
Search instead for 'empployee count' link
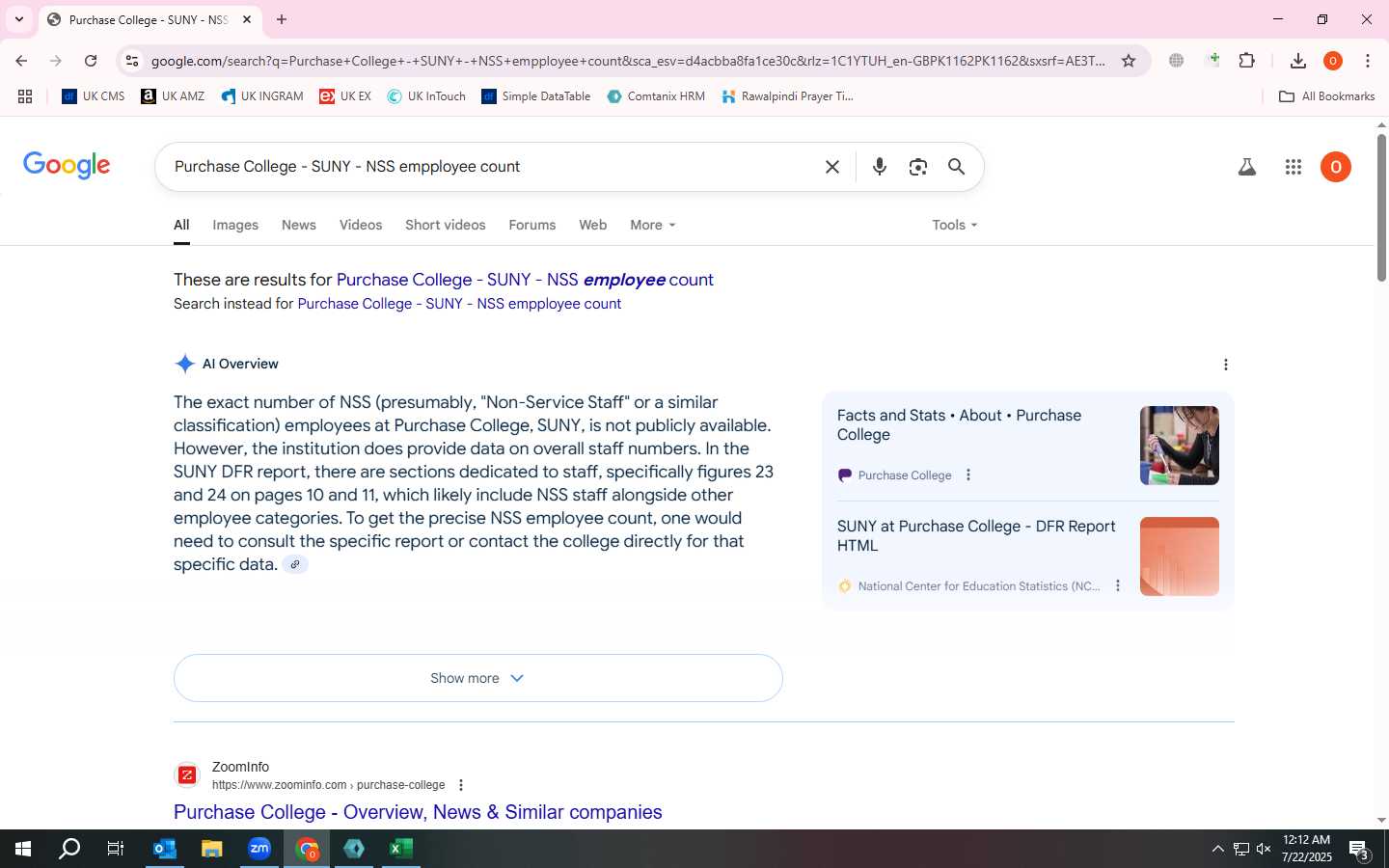click(x=459, y=304)
